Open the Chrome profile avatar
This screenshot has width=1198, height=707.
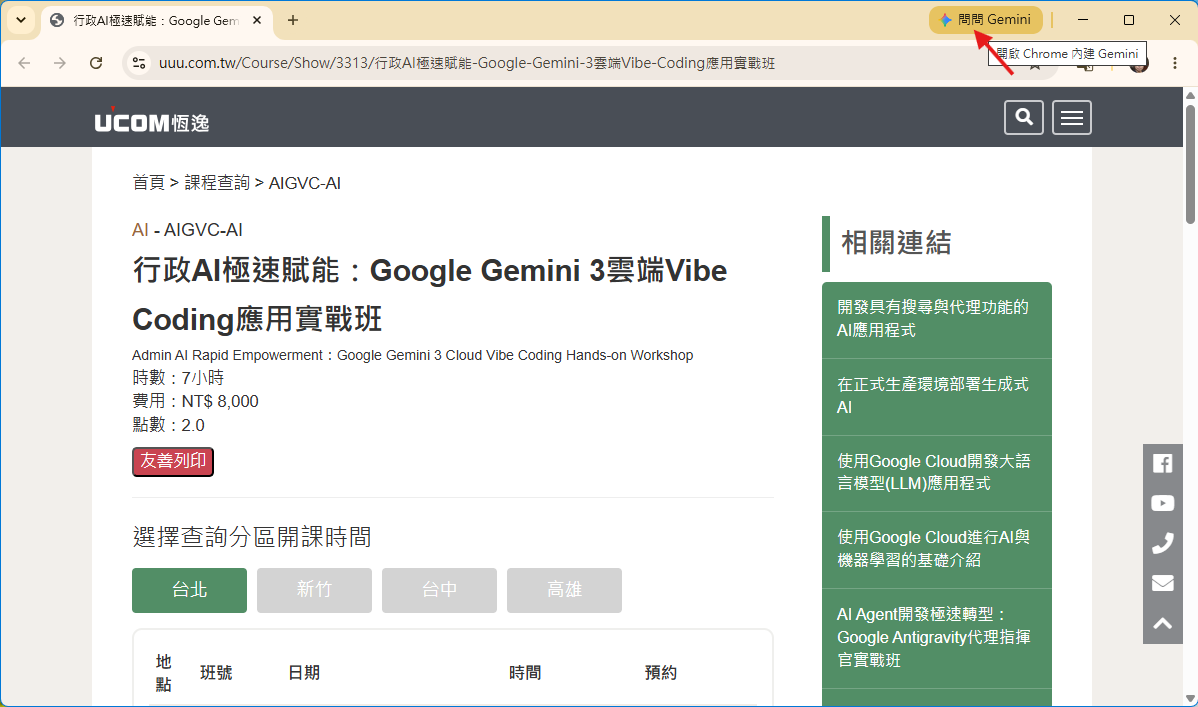(x=1139, y=66)
